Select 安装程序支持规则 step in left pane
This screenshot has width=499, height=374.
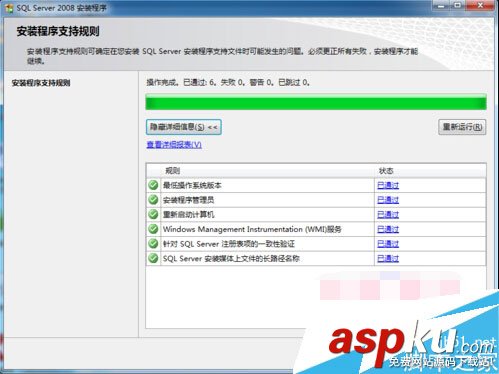point(41,83)
